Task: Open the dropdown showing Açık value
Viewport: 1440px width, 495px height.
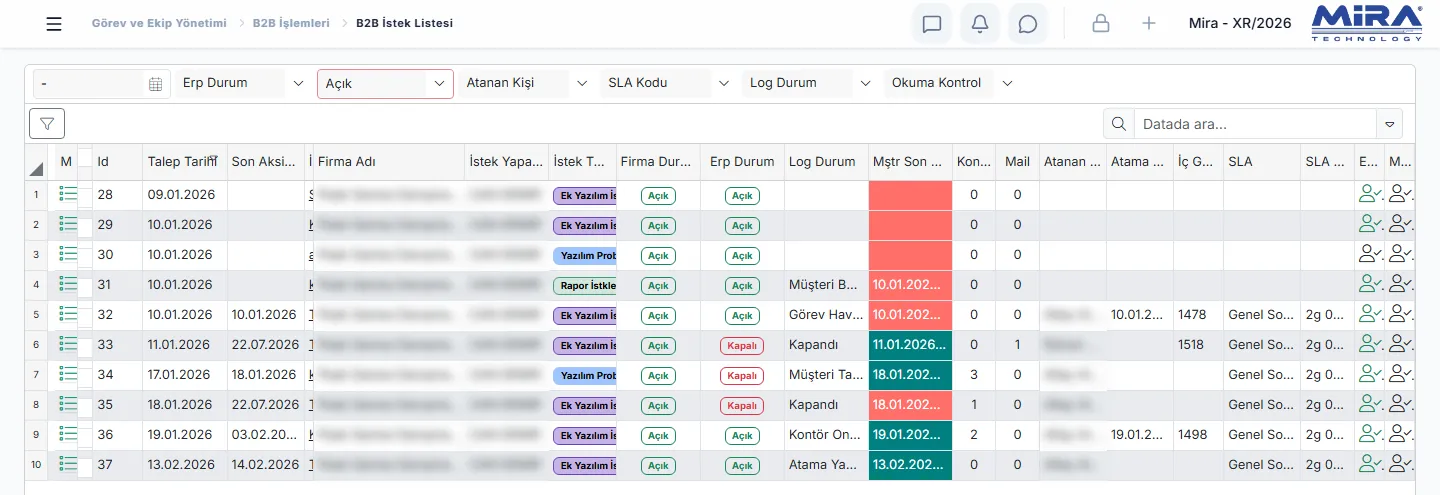Action: coord(385,84)
